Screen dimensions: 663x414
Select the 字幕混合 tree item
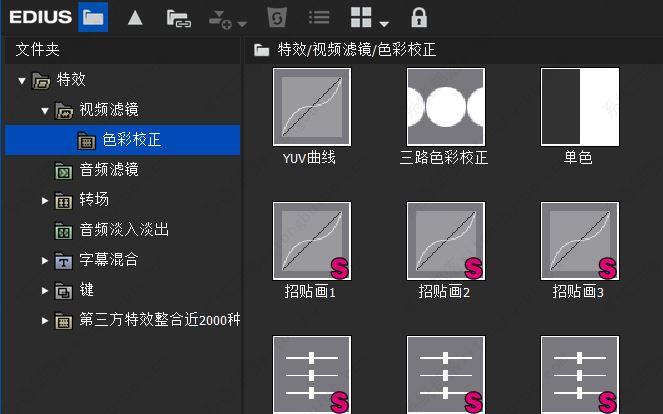pyautogui.click(x=109, y=260)
